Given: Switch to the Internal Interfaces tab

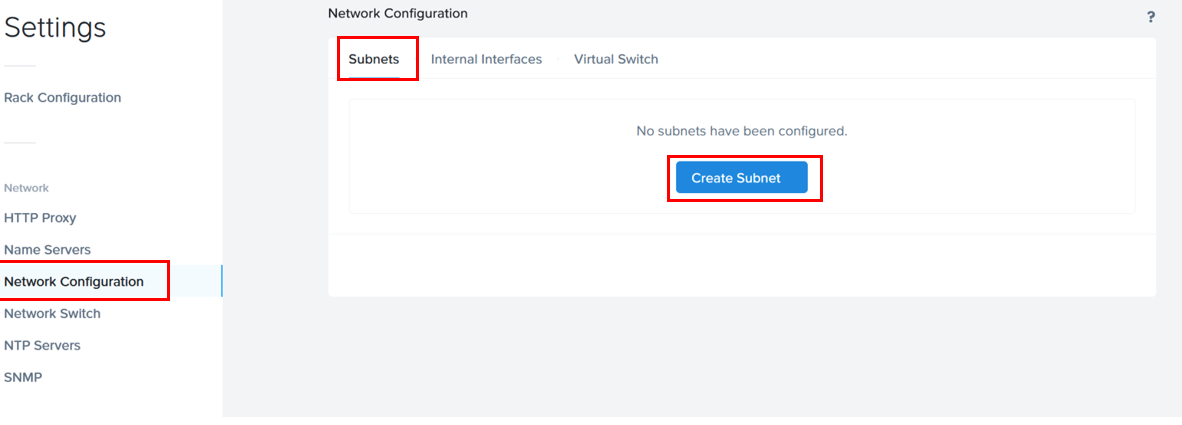Looking at the screenshot, I should [x=486, y=59].
